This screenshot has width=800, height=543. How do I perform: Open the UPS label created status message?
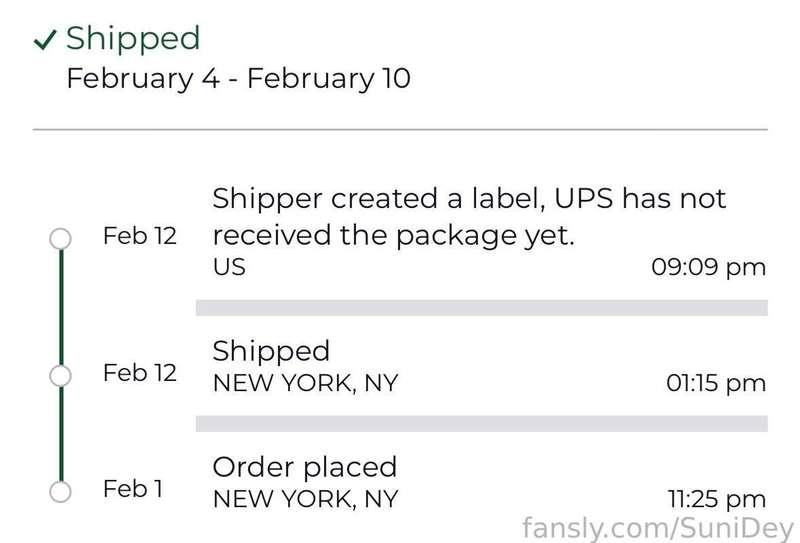[469, 217]
